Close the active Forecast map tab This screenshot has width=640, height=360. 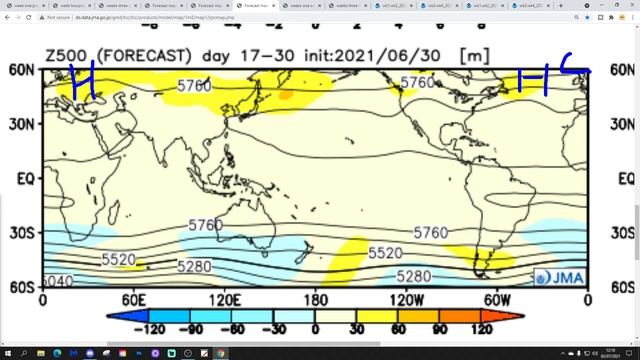274,6
